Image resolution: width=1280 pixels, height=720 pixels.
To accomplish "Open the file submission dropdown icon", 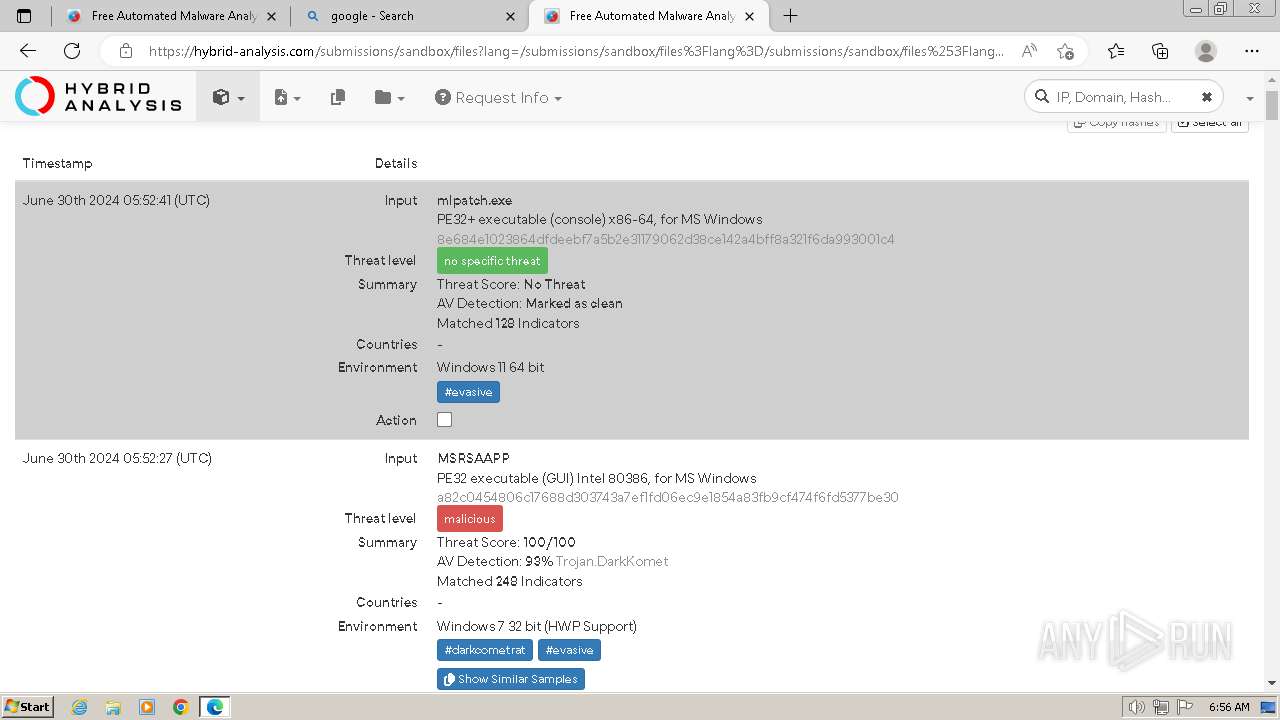I will tap(287, 97).
